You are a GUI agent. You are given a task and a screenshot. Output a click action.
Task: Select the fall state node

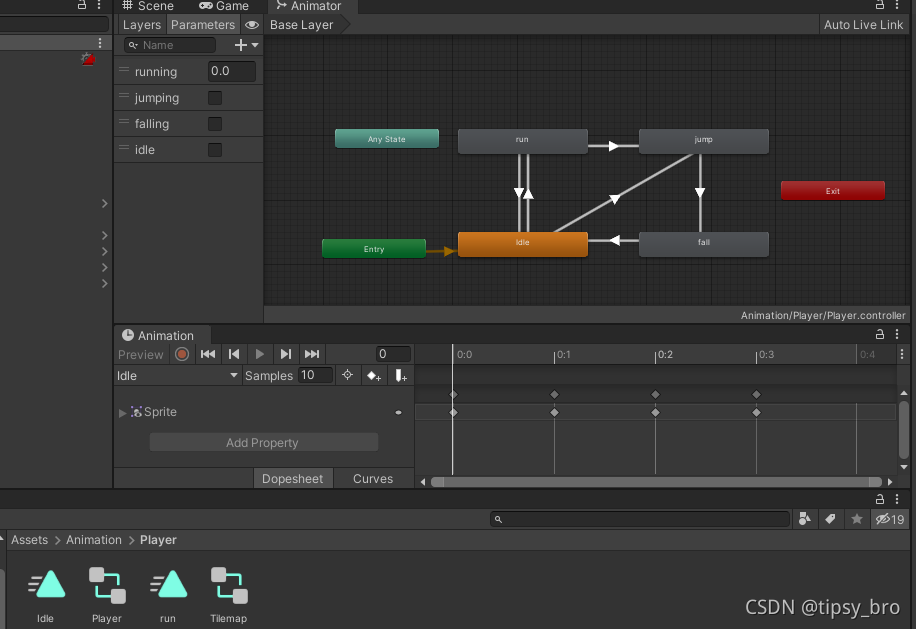[703, 244]
